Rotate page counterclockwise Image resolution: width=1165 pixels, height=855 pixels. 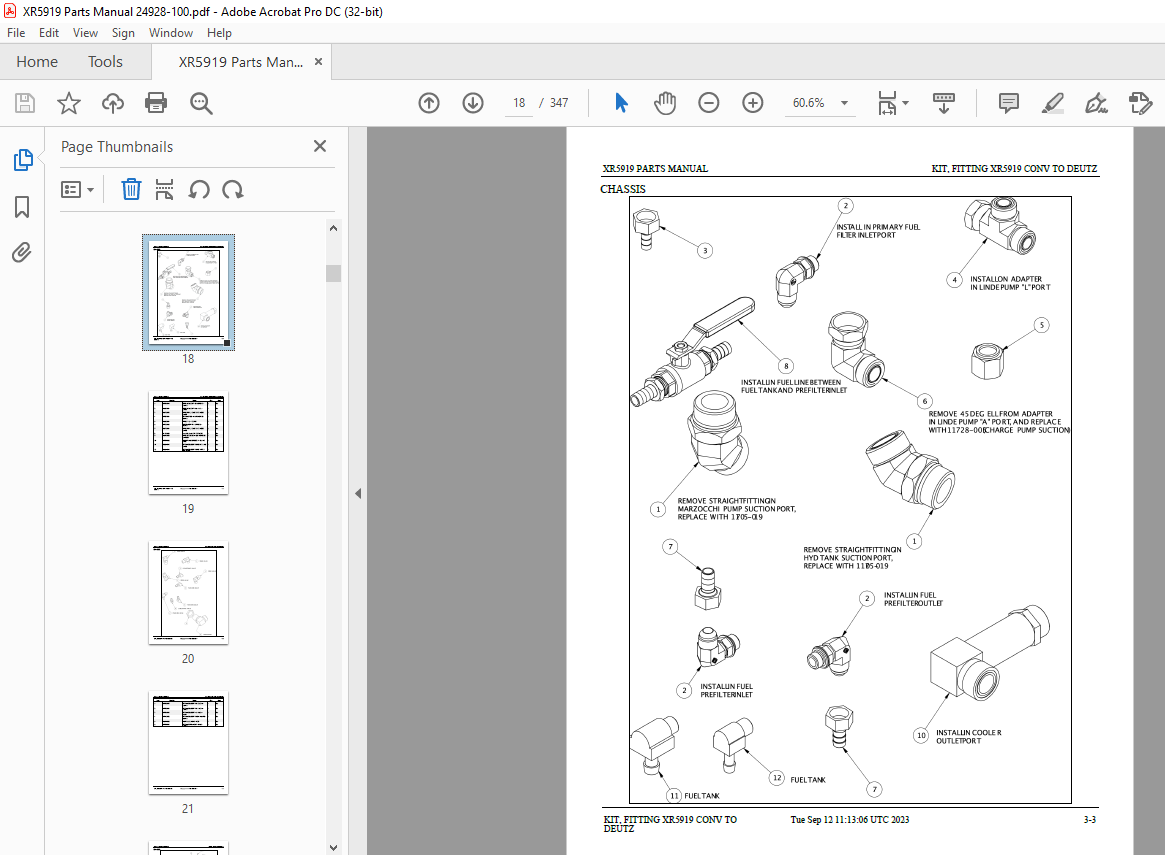coord(198,189)
